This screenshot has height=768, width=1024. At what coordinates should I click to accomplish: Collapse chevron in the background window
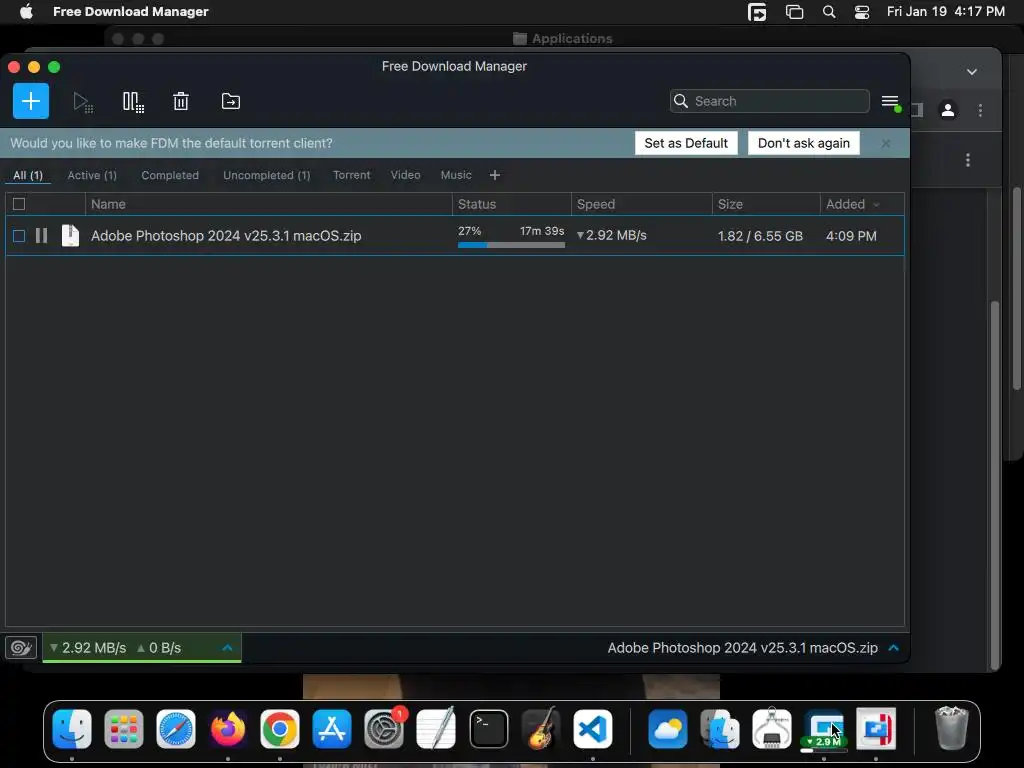pyautogui.click(x=972, y=72)
